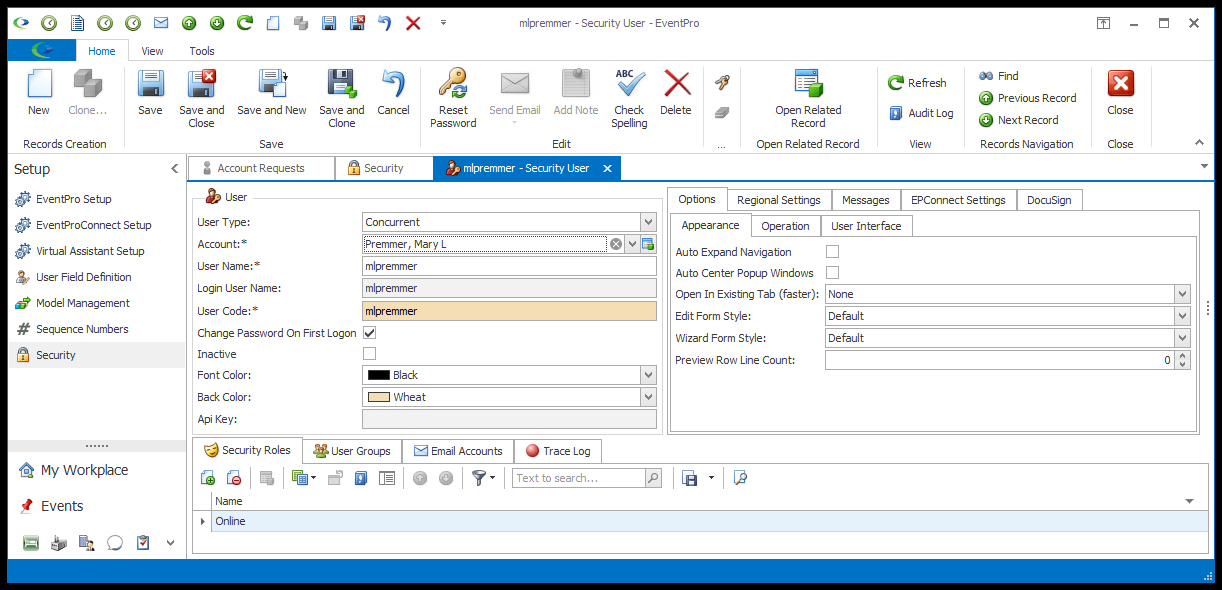Open Related Record from the ribbon
1222x590 pixels.
coord(808,98)
